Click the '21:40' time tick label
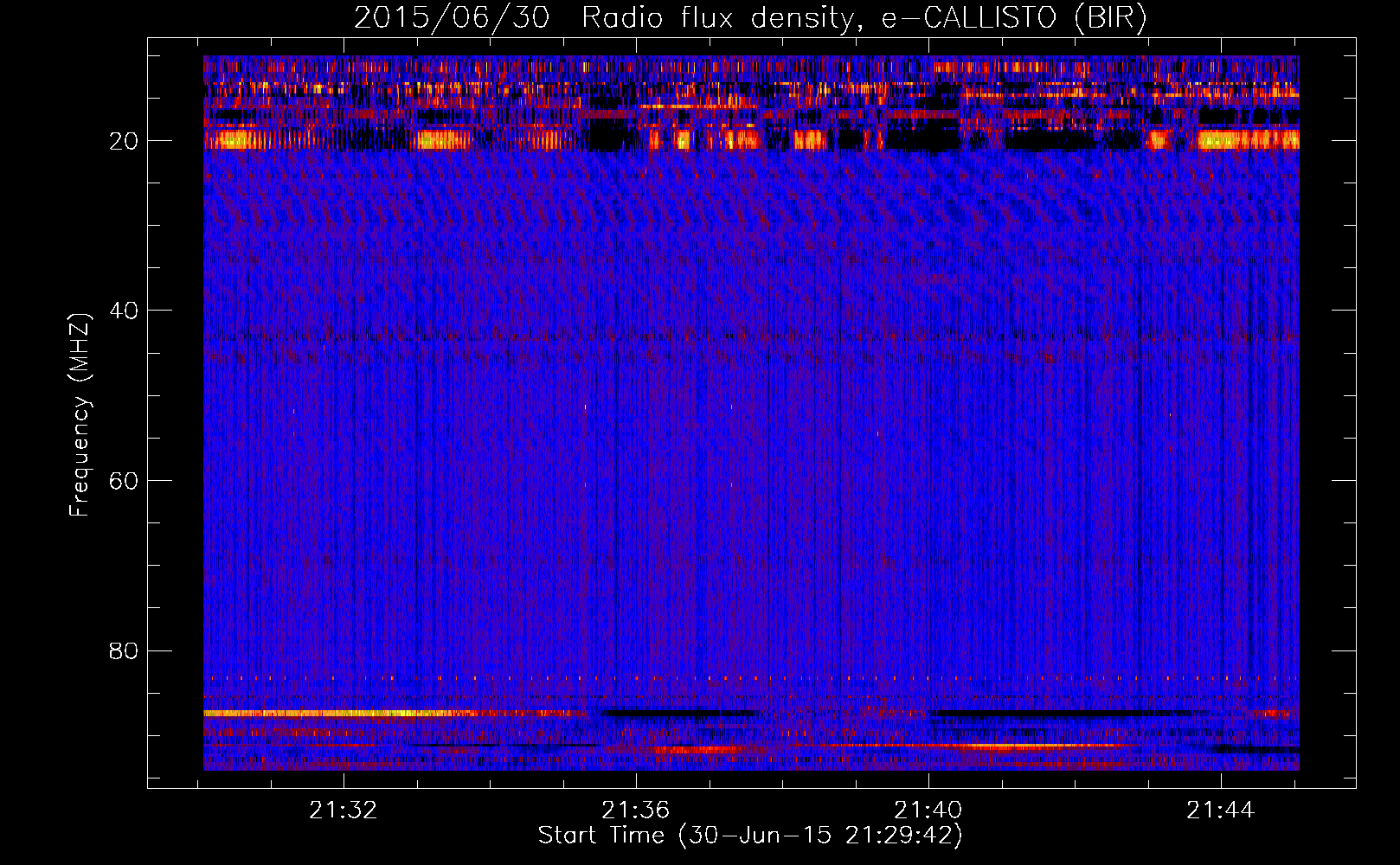This screenshot has height=865, width=1400. click(928, 811)
